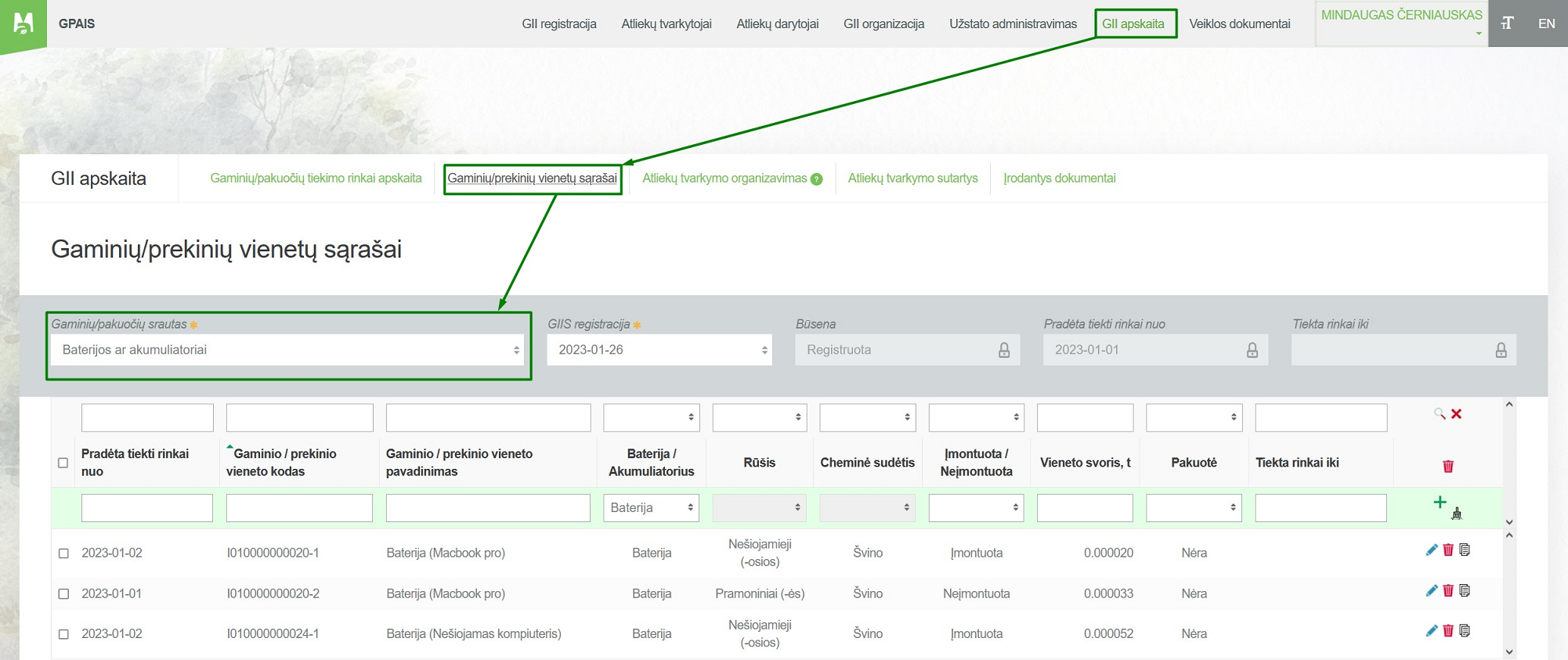Screen dimensions: 1568x660
Task: Check the box for row I010000000020-1
Action: tap(64, 554)
